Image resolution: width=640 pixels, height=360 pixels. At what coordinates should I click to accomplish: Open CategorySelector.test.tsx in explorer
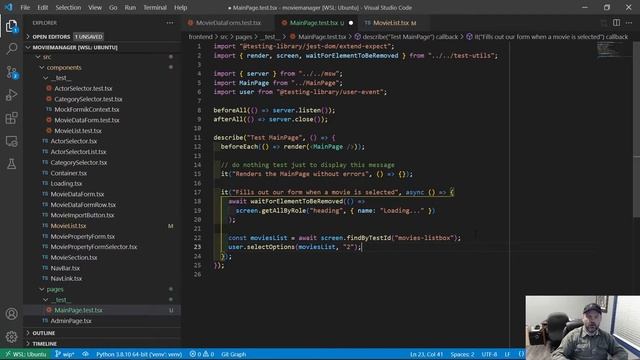pyautogui.click(x=88, y=99)
